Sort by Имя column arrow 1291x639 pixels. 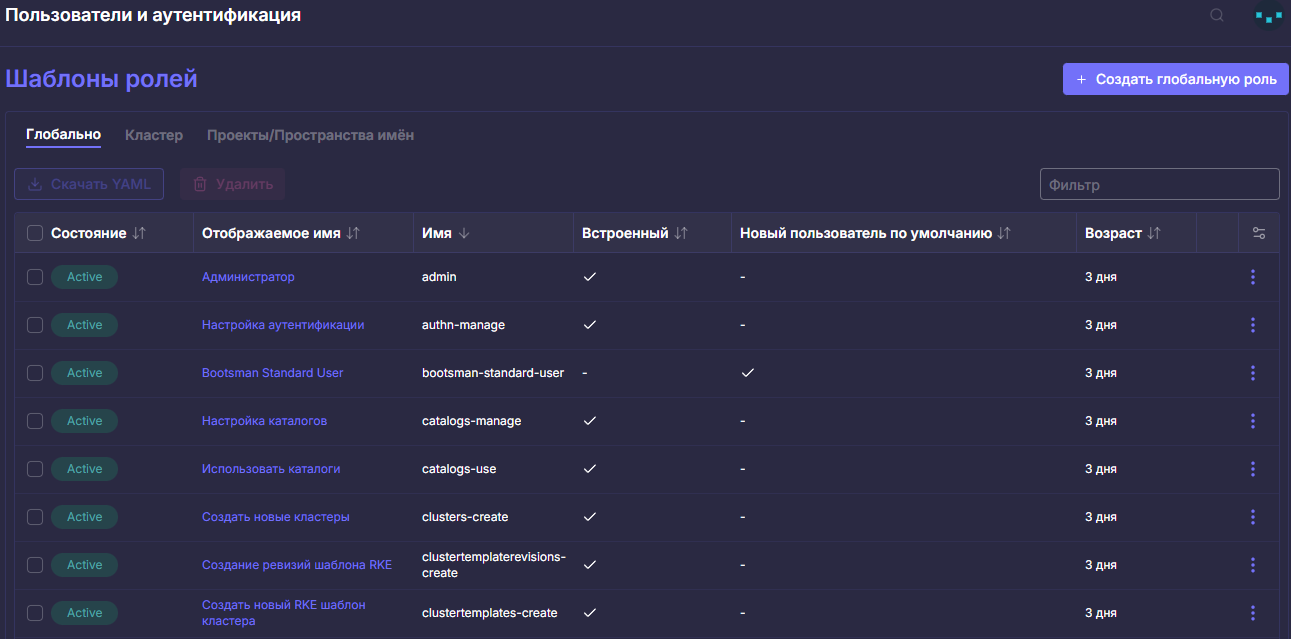464,233
